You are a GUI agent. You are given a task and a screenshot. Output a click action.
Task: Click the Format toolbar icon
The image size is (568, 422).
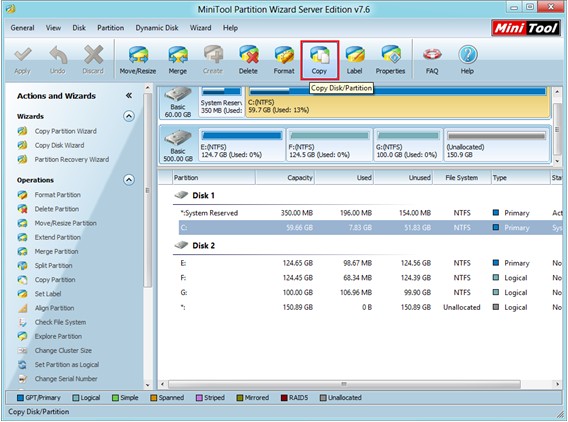[x=284, y=60]
